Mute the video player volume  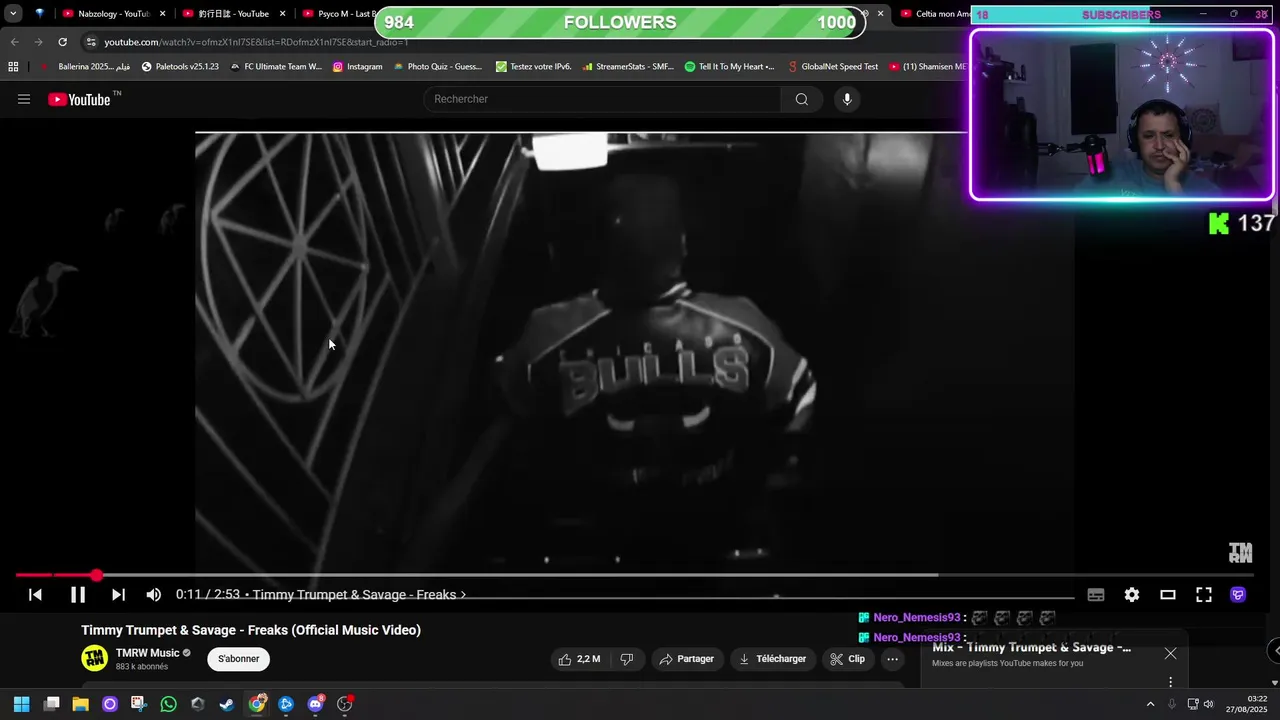153,595
